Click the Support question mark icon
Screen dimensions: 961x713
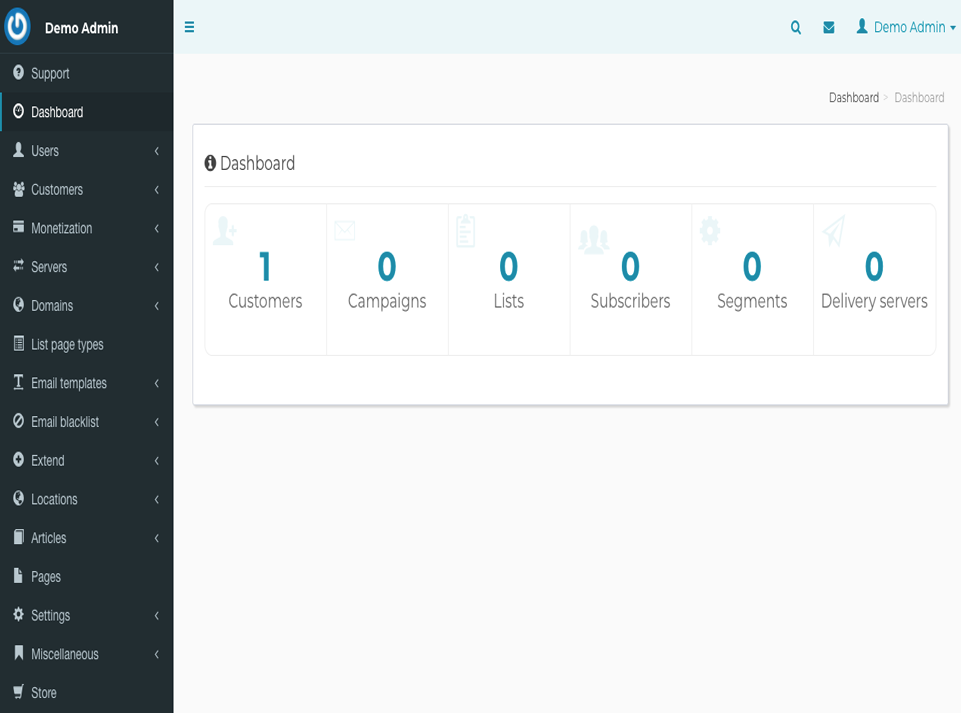point(18,73)
